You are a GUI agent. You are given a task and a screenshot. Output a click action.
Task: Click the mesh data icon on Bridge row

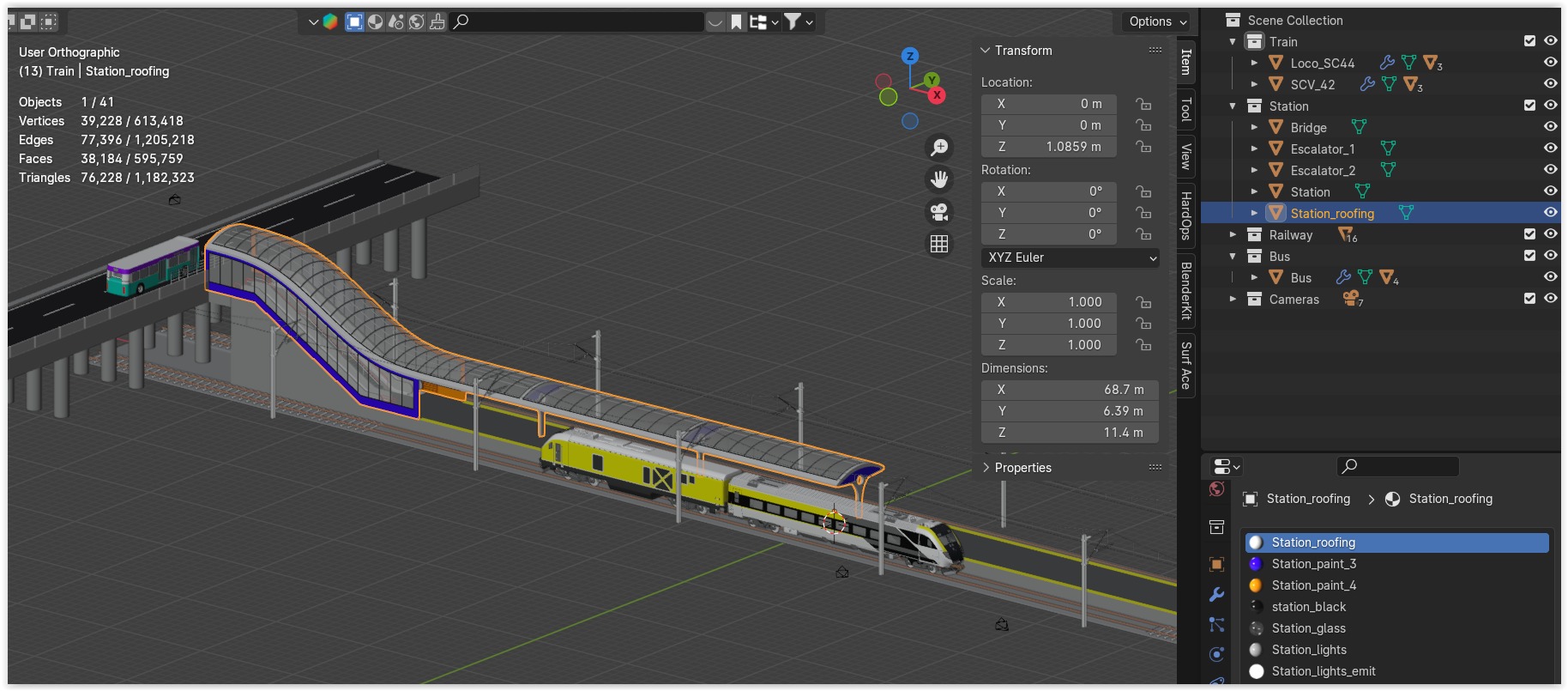(x=1359, y=127)
